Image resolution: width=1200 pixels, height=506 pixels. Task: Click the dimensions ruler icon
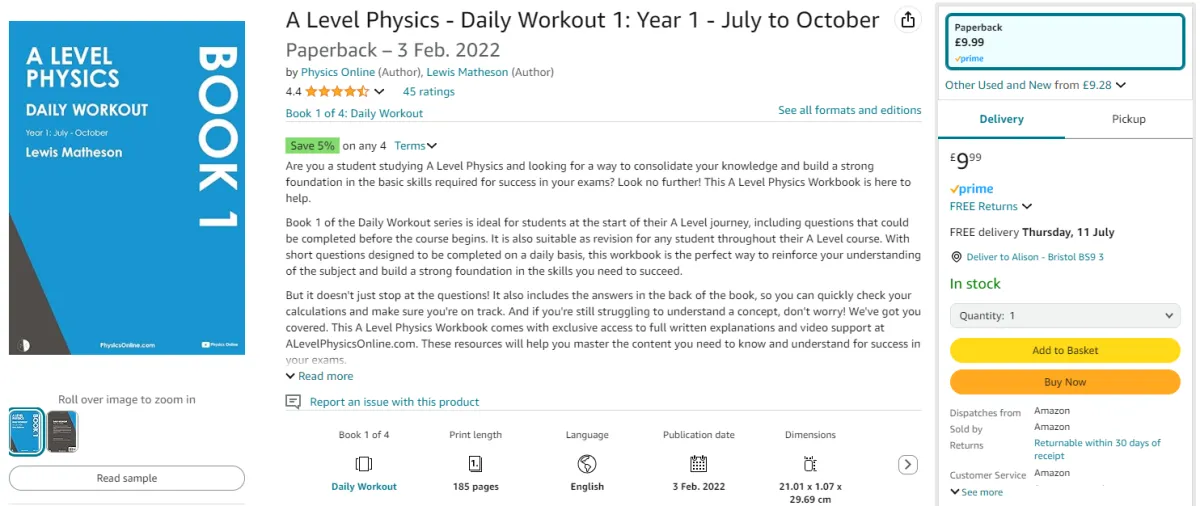click(x=810, y=463)
